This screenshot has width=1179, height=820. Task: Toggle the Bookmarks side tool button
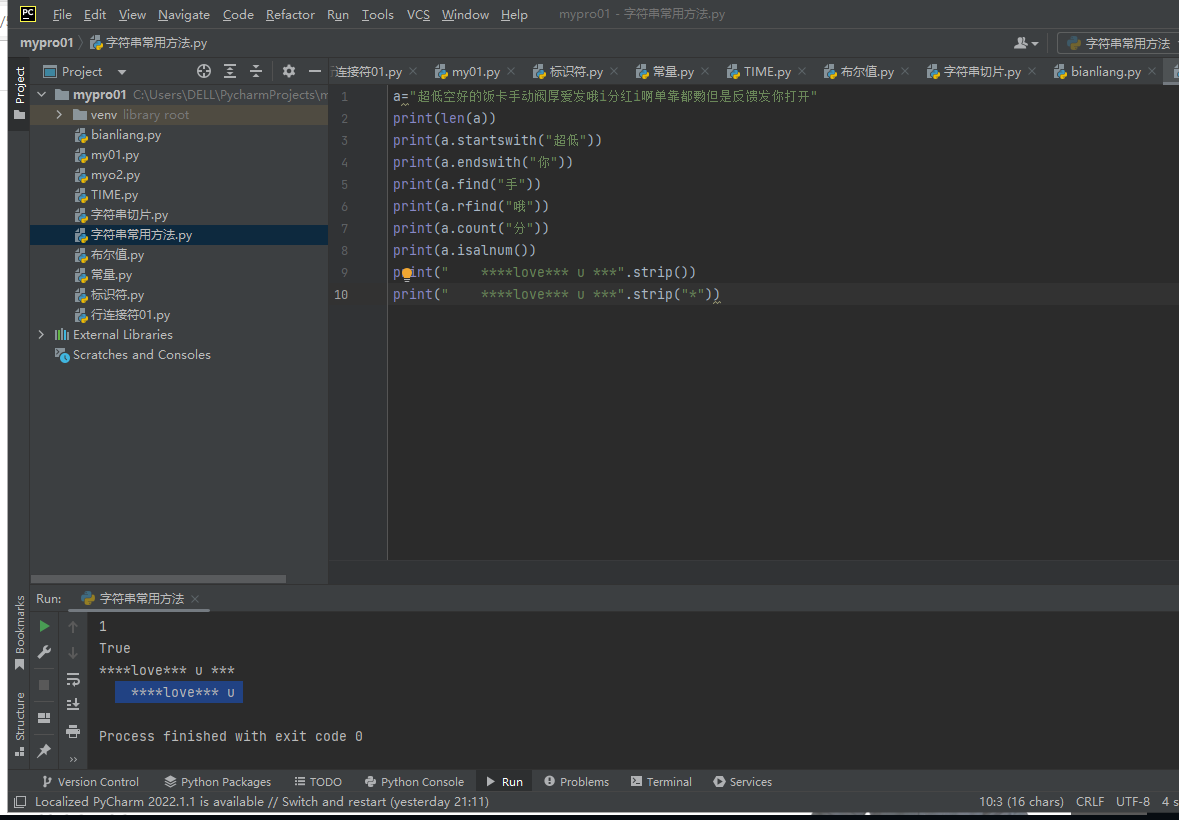click(x=20, y=633)
